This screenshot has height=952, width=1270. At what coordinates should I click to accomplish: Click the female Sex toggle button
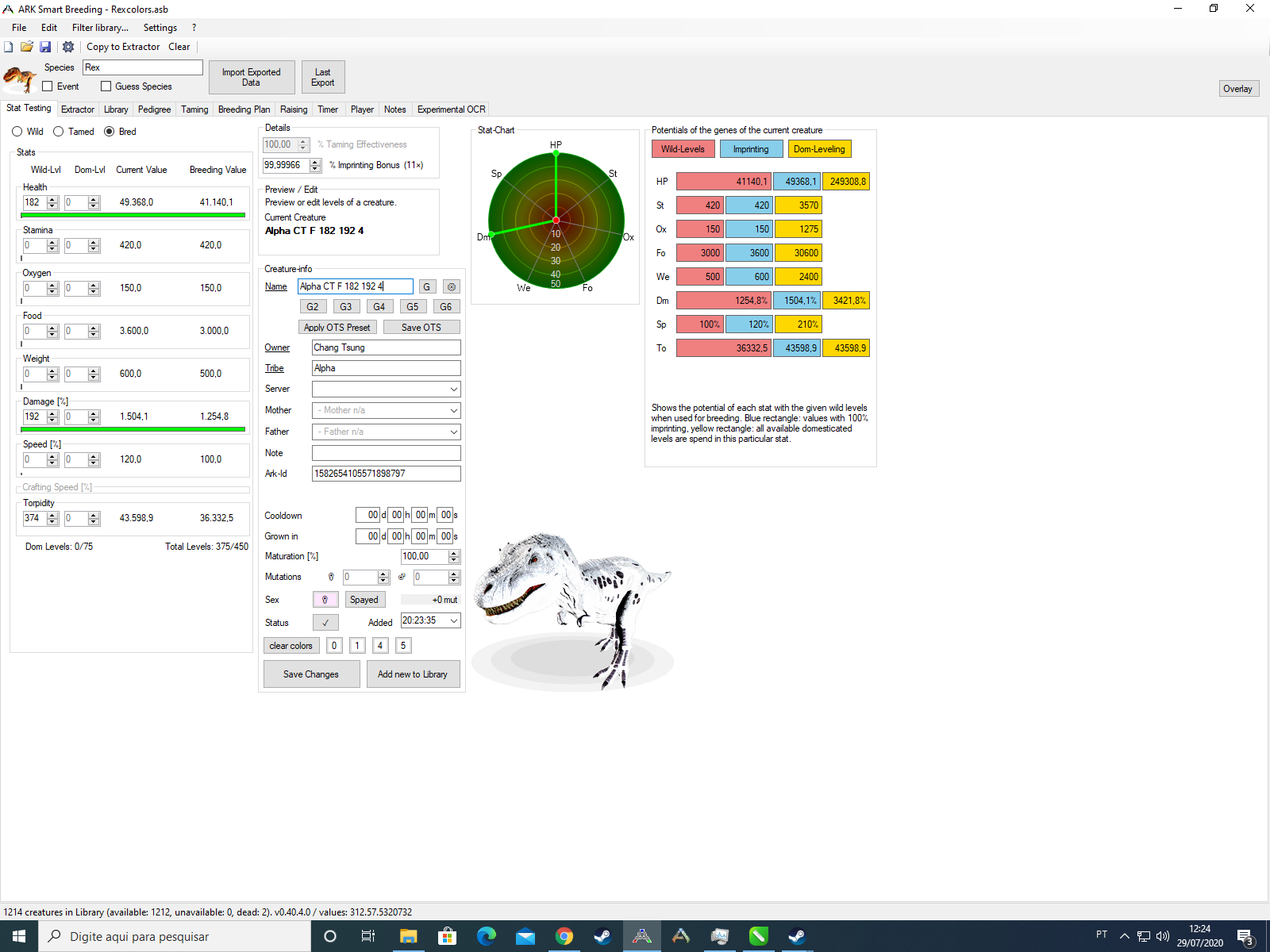click(x=325, y=600)
